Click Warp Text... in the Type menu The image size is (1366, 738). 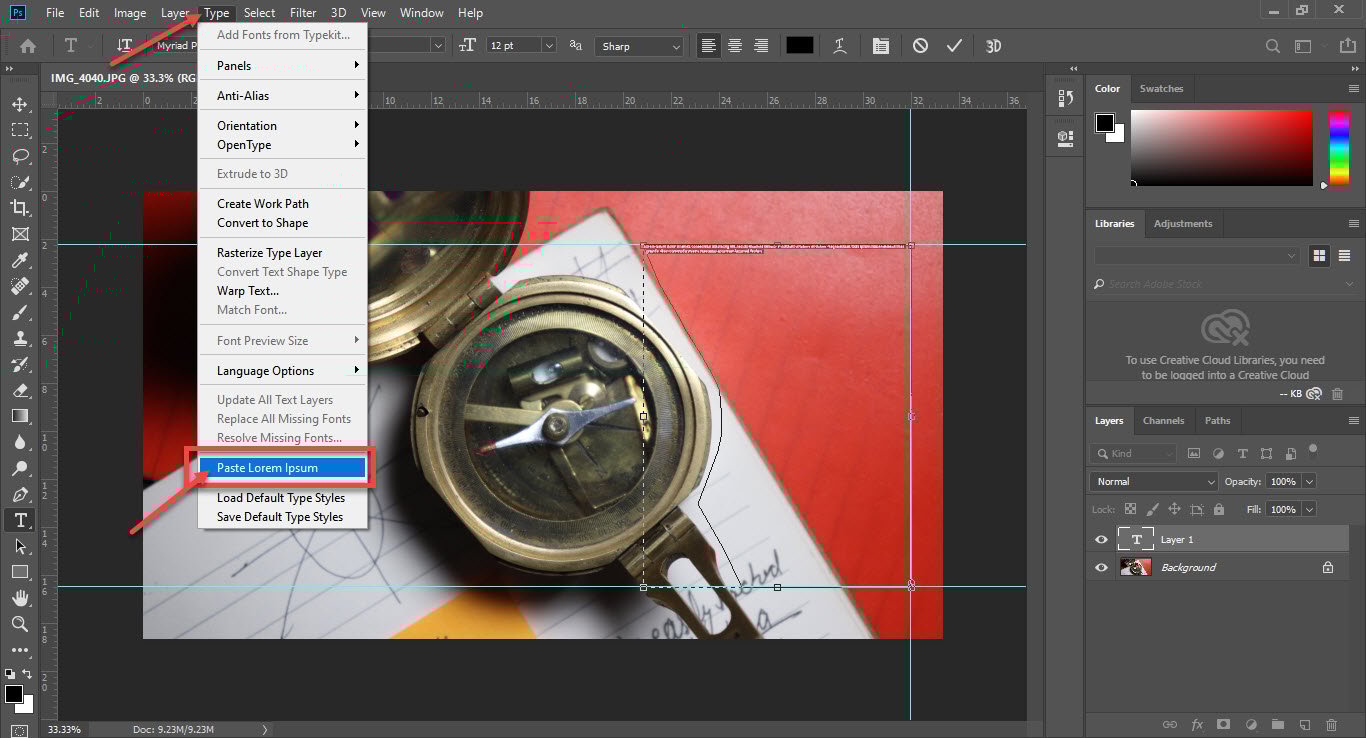point(248,291)
